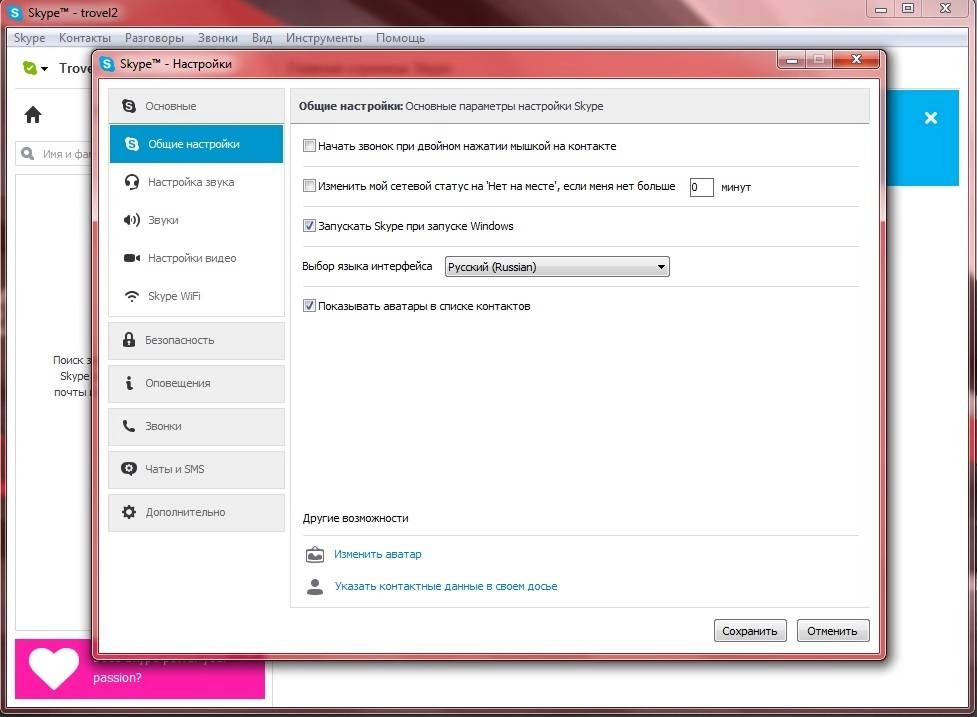Viewport: 977px width, 717px height.
Task: Click the Изменить аватар link
Action: coord(378,554)
